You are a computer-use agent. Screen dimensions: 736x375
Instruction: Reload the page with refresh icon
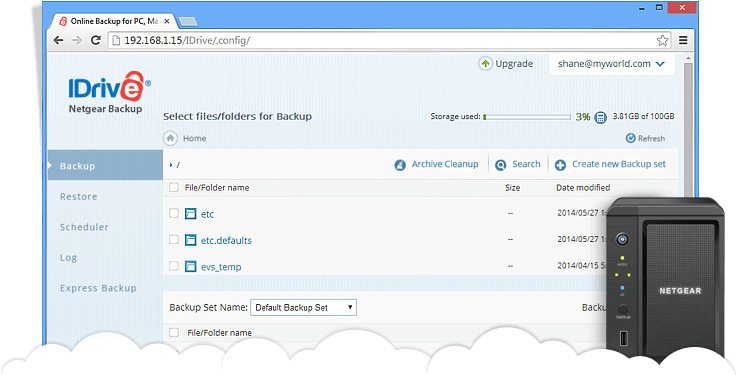tap(95, 40)
